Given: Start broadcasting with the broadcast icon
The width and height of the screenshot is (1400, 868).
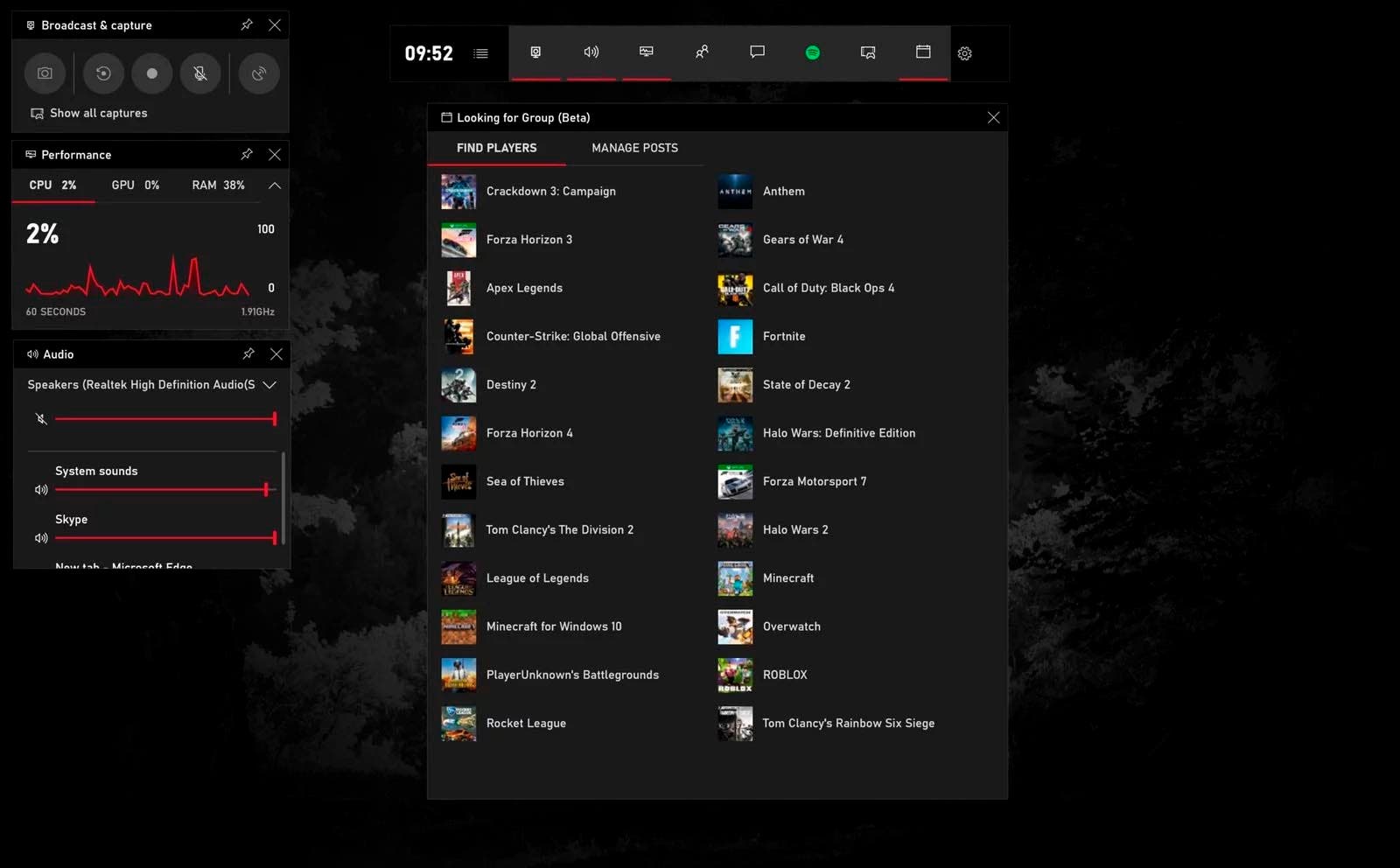Looking at the screenshot, I should pos(259,73).
